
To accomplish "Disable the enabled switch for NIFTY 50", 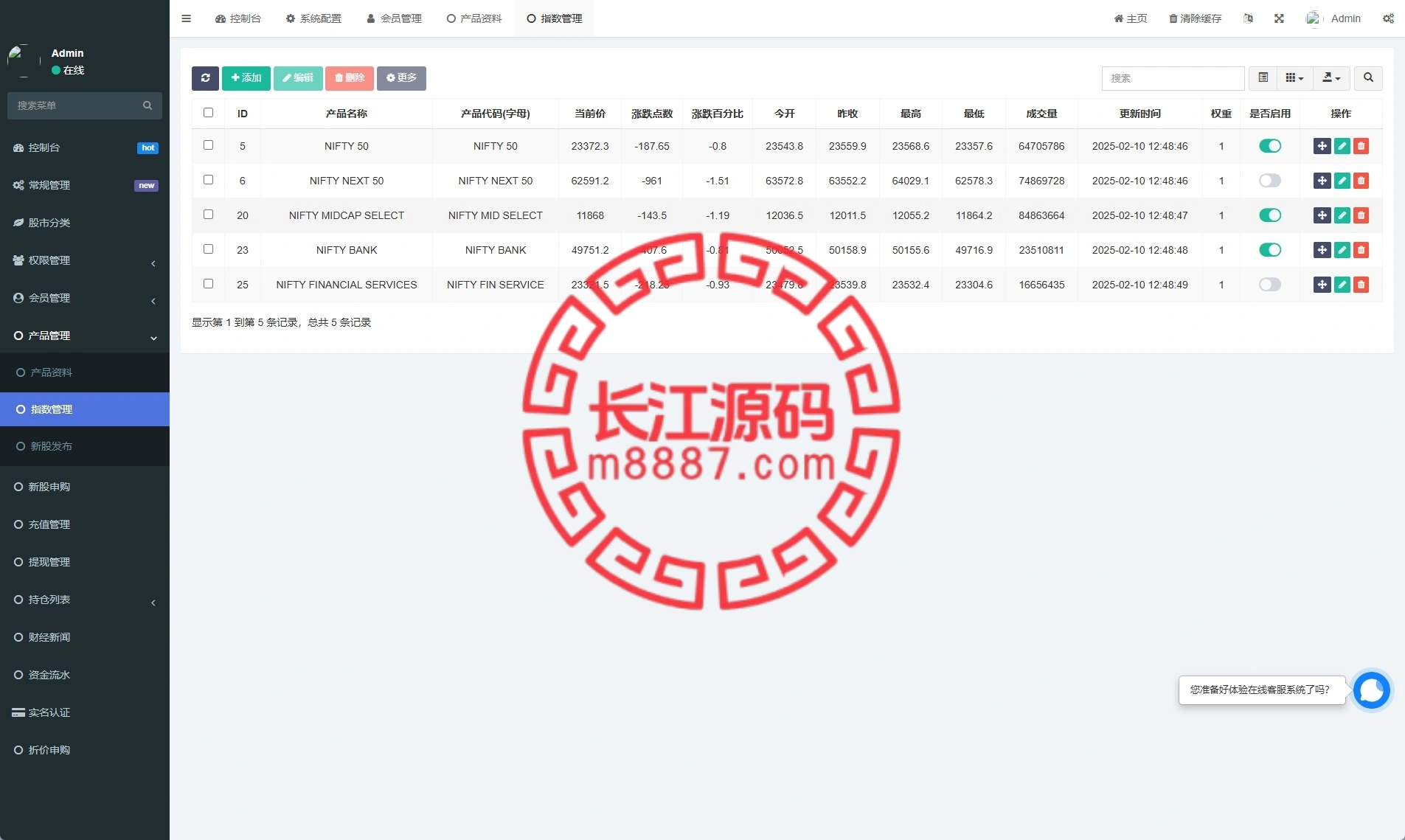I will click(1270, 146).
